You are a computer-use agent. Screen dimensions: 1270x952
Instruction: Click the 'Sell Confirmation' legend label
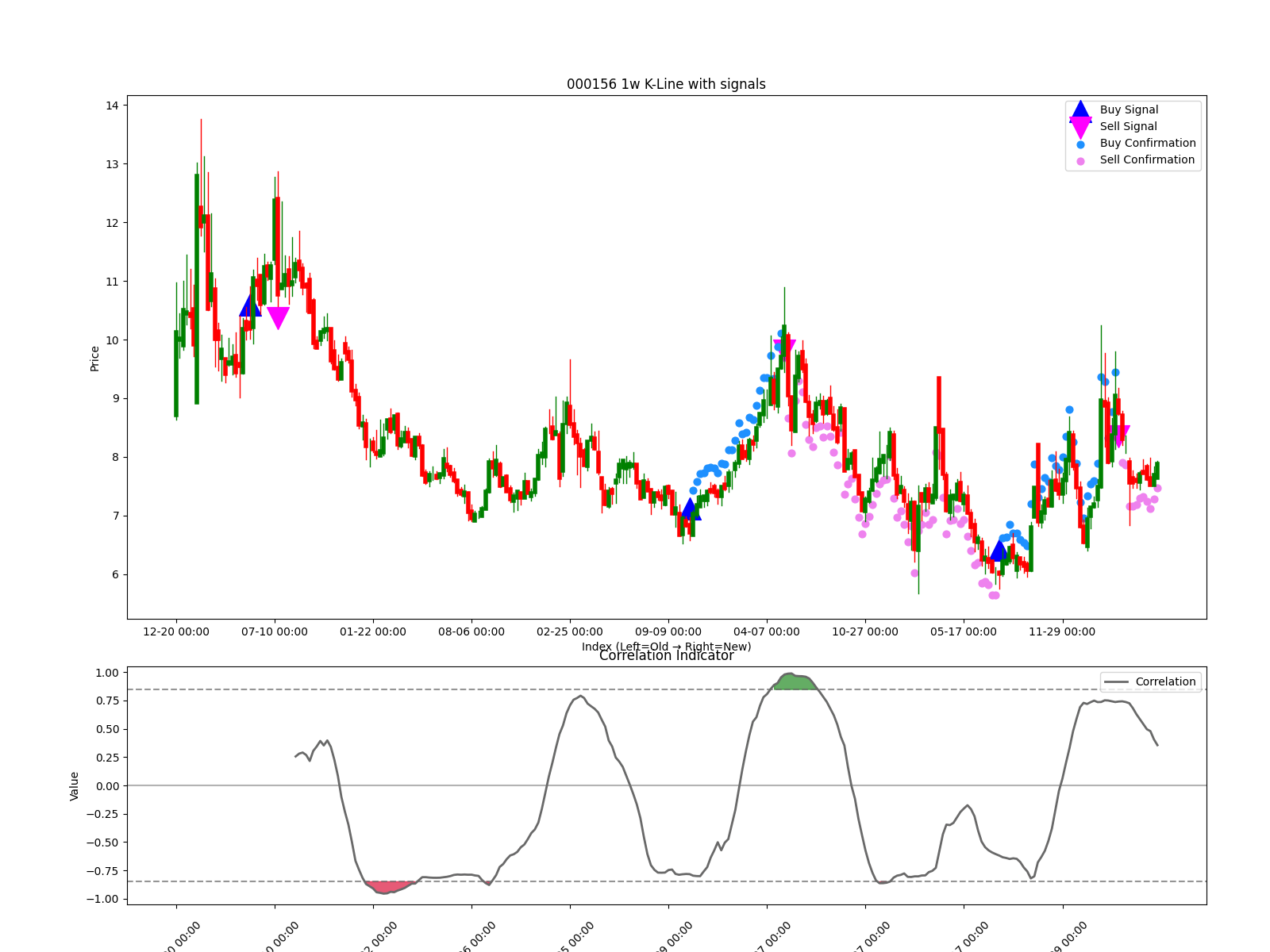click(1147, 160)
